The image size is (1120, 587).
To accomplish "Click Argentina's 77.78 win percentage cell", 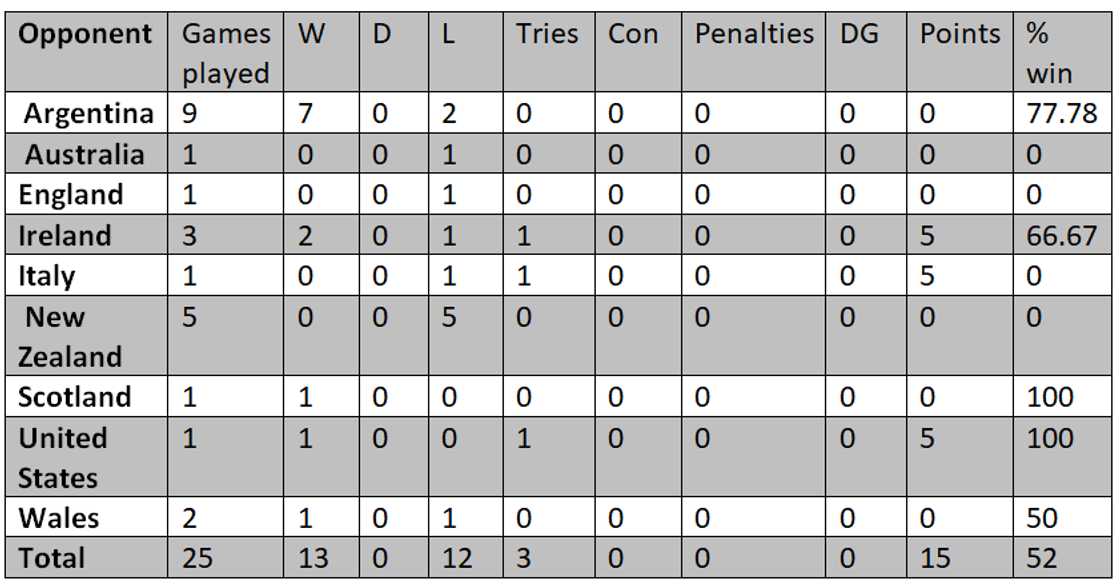I will 1062,114.
